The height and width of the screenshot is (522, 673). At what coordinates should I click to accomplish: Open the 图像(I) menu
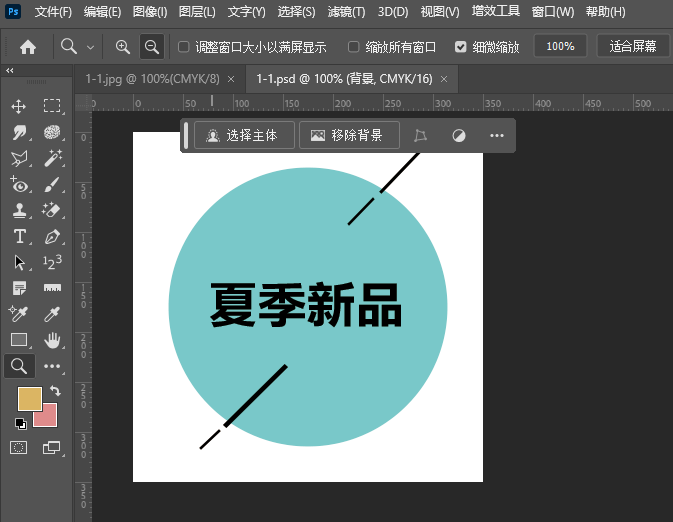pyautogui.click(x=150, y=12)
